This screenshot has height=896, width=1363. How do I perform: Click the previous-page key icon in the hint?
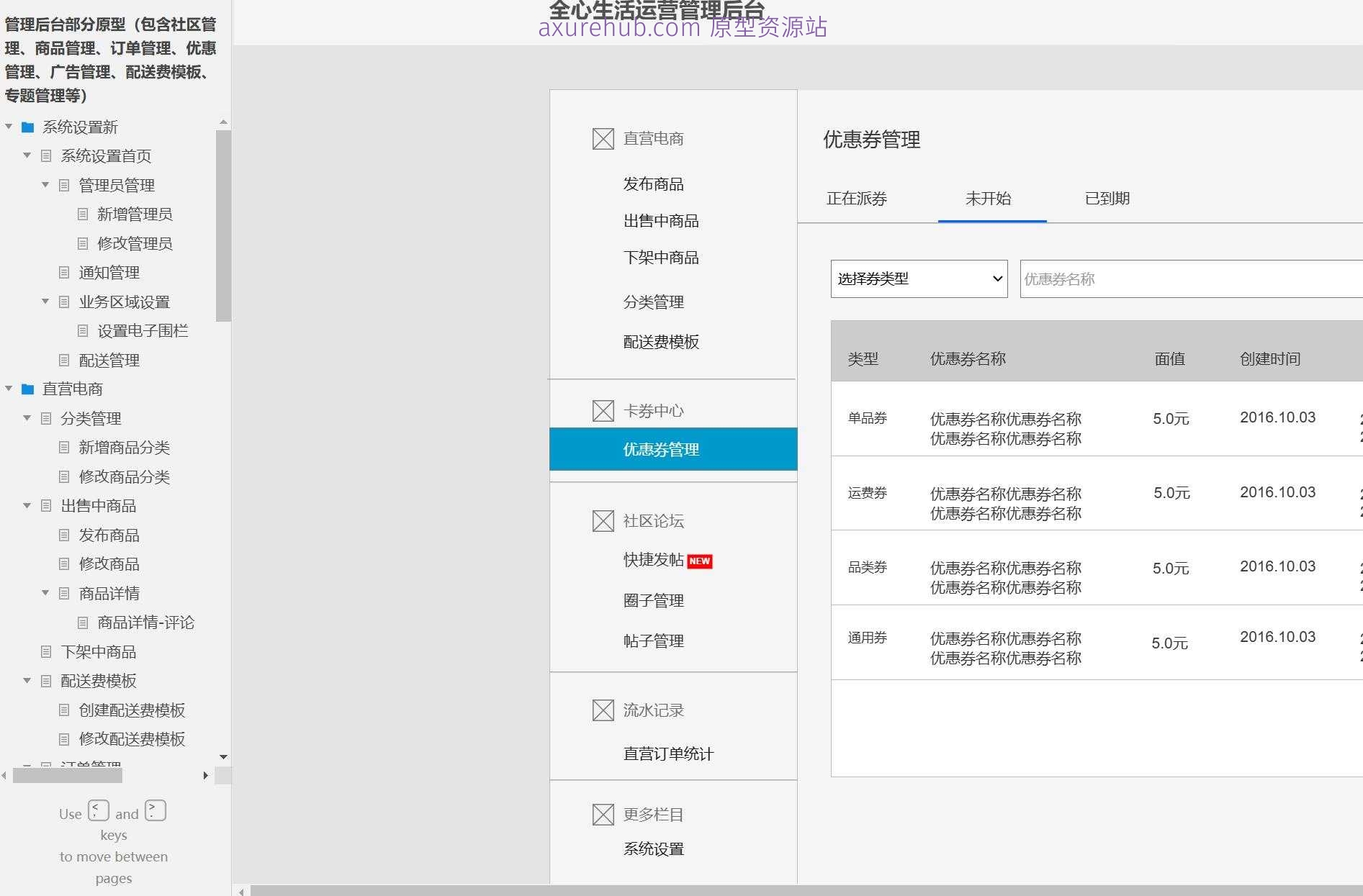point(99,810)
